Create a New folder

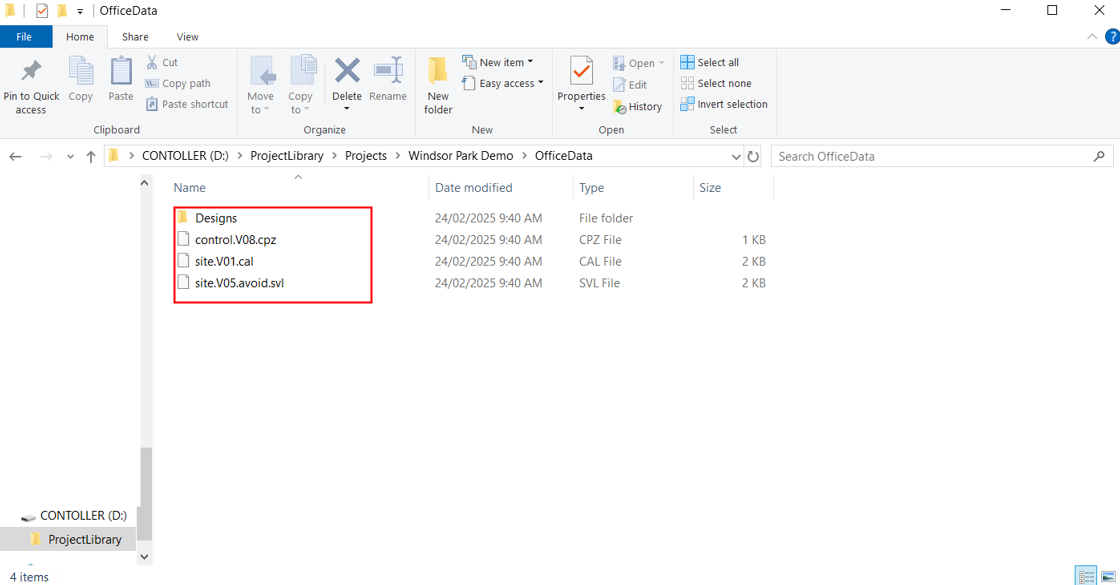coord(438,86)
